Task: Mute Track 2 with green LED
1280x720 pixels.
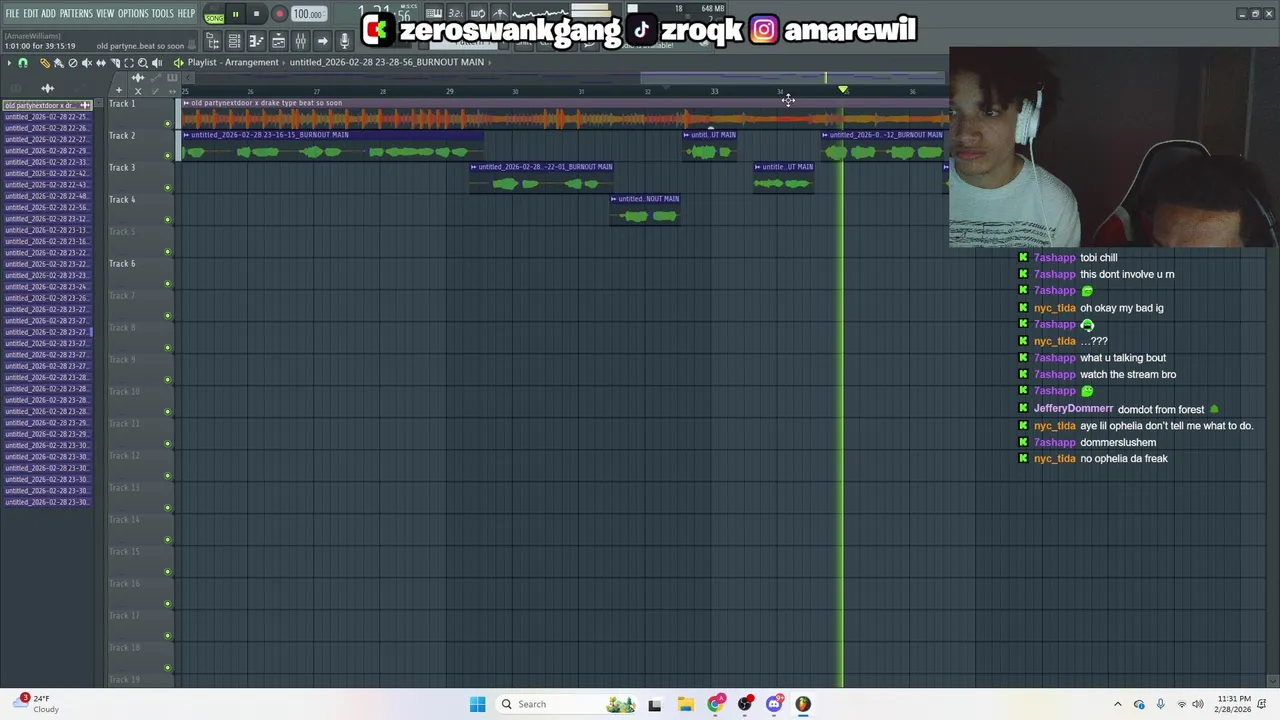Action: [x=168, y=156]
